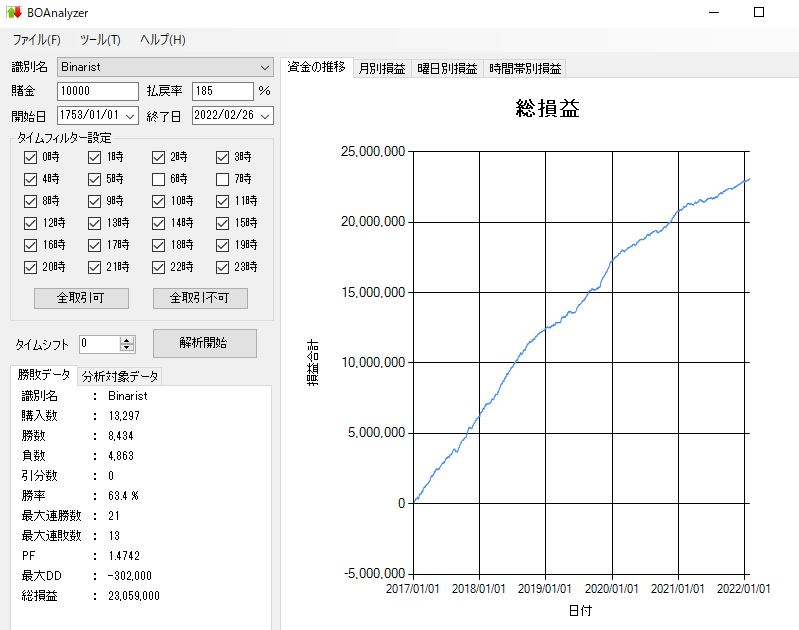Uncheck the 3時 time filter checkbox
The width and height of the screenshot is (799, 630).
pyautogui.click(x=222, y=157)
